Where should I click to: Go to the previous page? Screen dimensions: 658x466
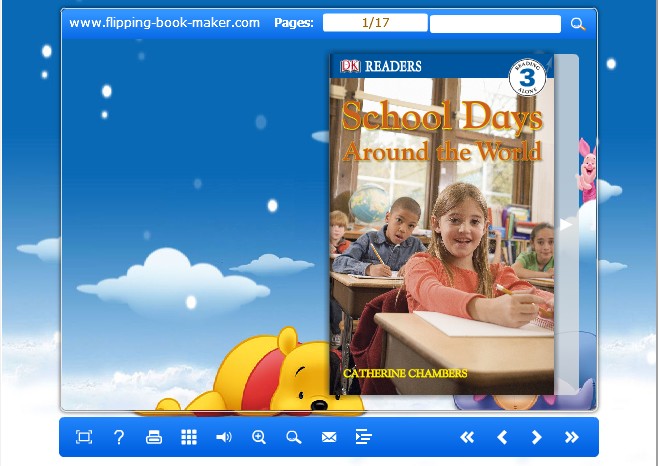pos(502,437)
